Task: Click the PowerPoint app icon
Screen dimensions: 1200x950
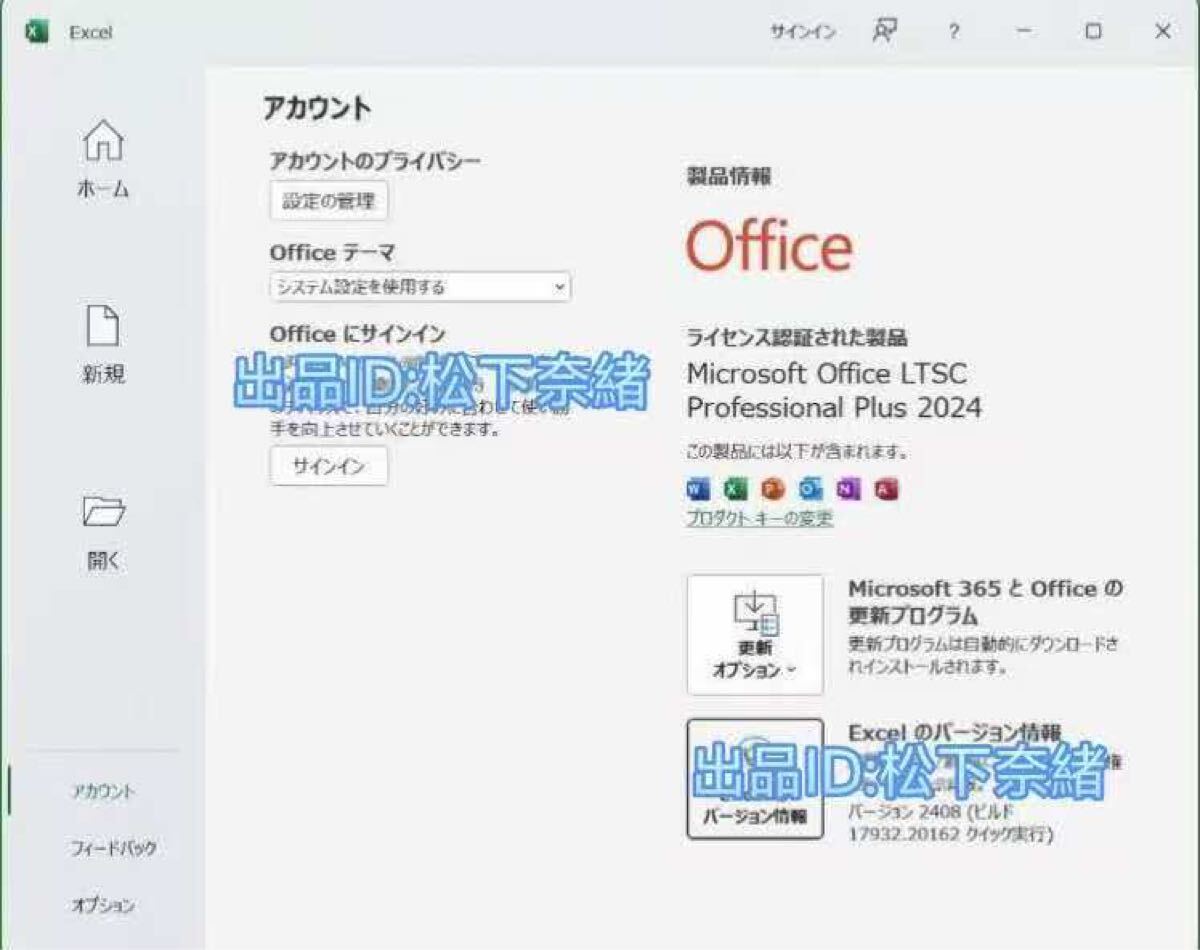Action: (x=772, y=489)
